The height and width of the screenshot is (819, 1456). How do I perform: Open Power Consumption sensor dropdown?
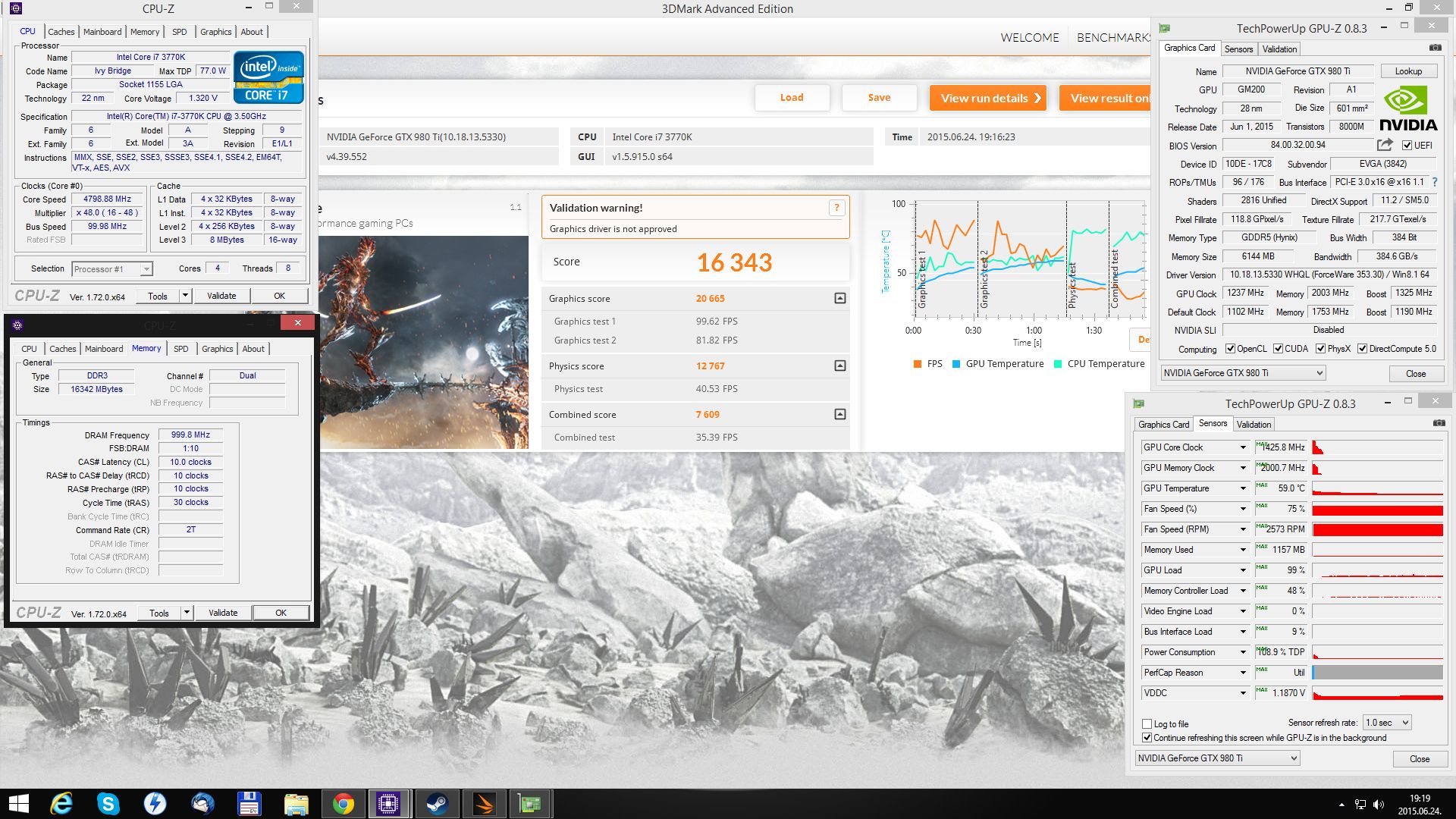1243,652
